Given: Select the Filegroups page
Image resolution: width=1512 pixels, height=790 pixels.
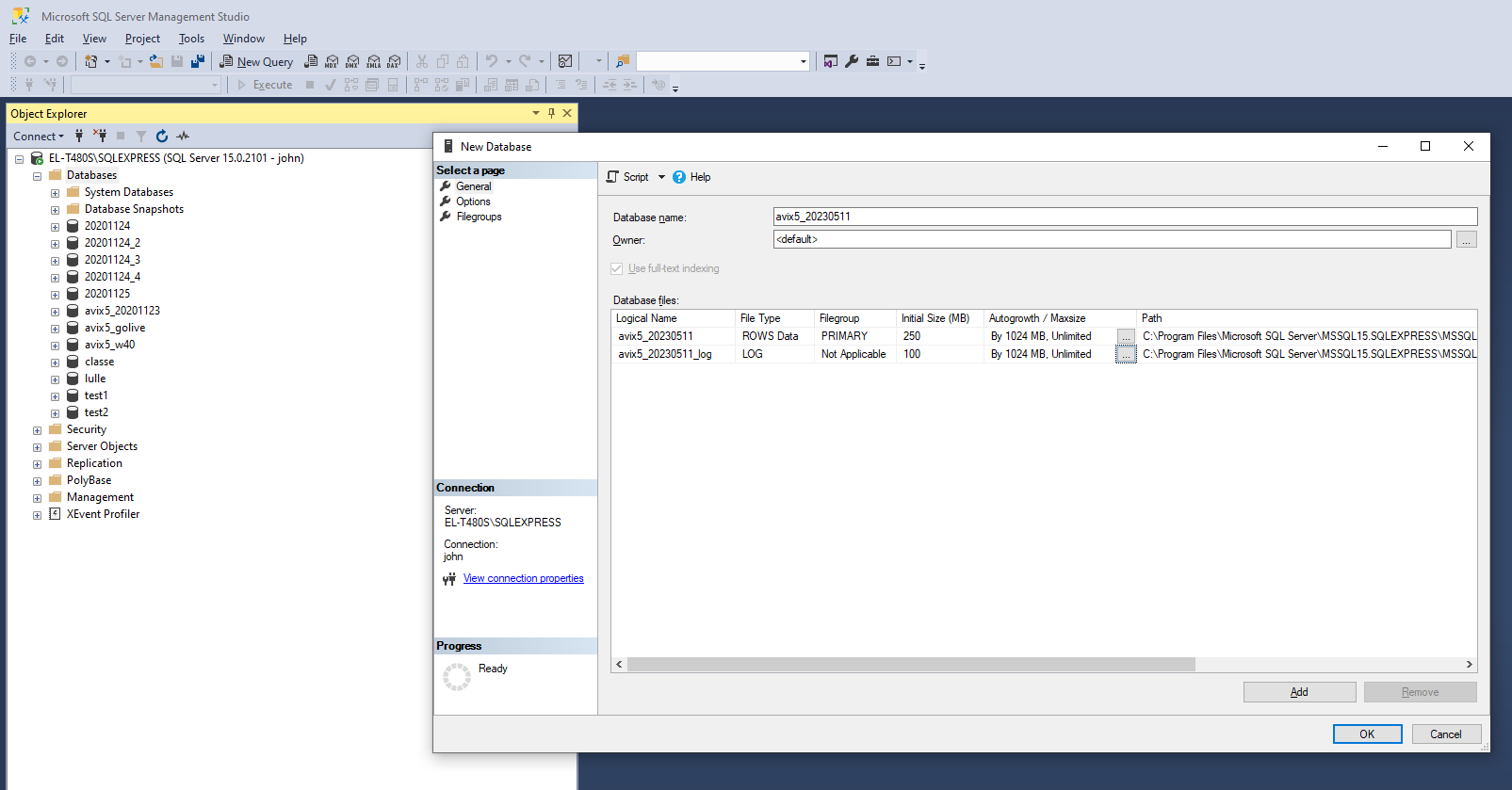Looking at the screenshot, I should pos(479,217).
